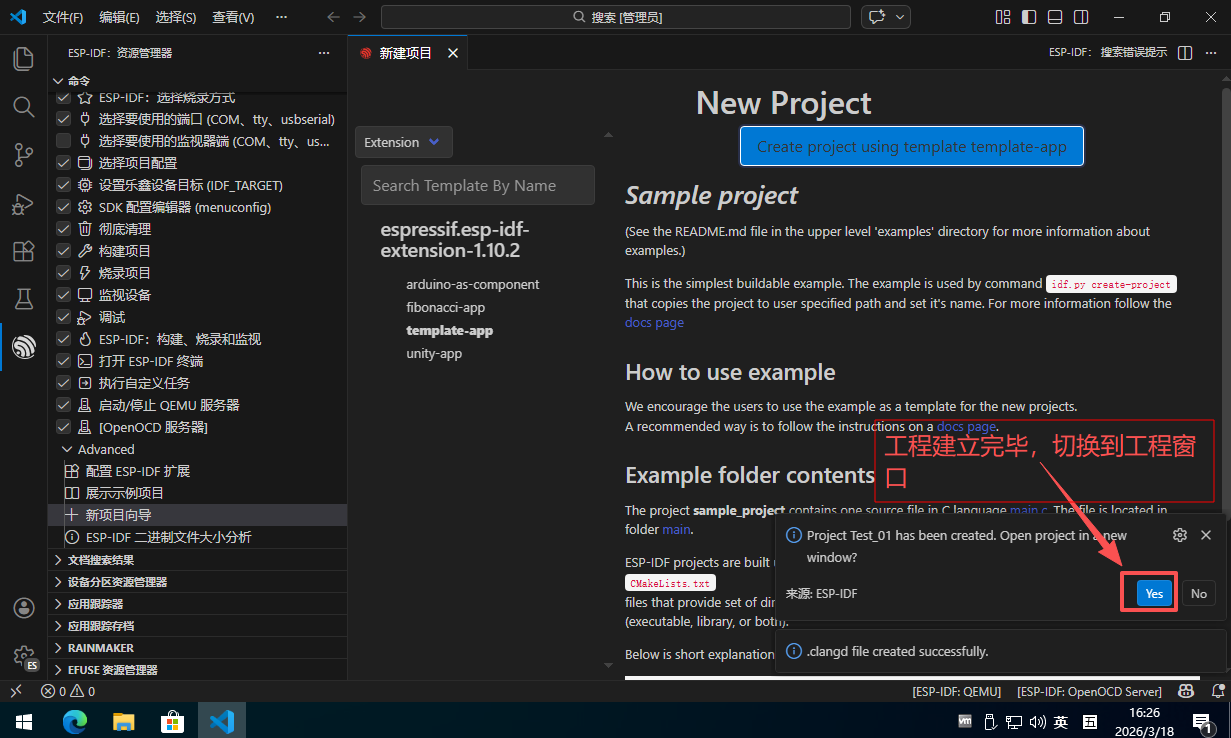Open the notifications bell in status bar
The height and width of the screenshot is (738, 1231).
[x=1217, y=691]
